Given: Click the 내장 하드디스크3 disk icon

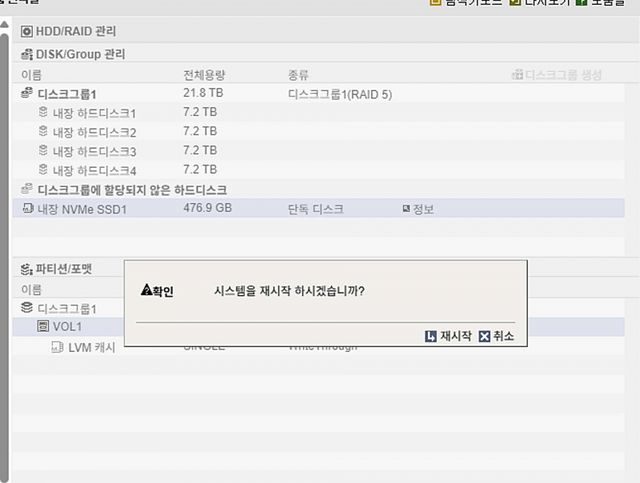Looking at the screenshot, I should [x=43, y=151].
